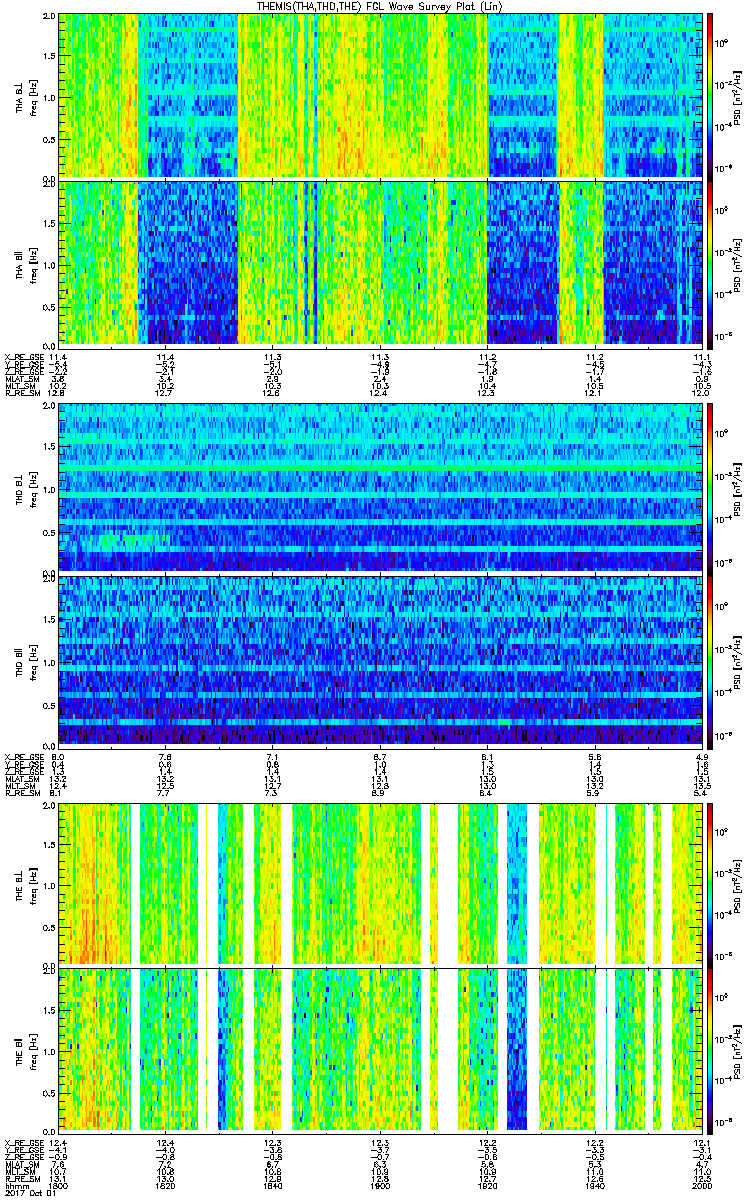Click the 'R_RE_SM' row label under THA panels
750x1200 pixels.
21,393
